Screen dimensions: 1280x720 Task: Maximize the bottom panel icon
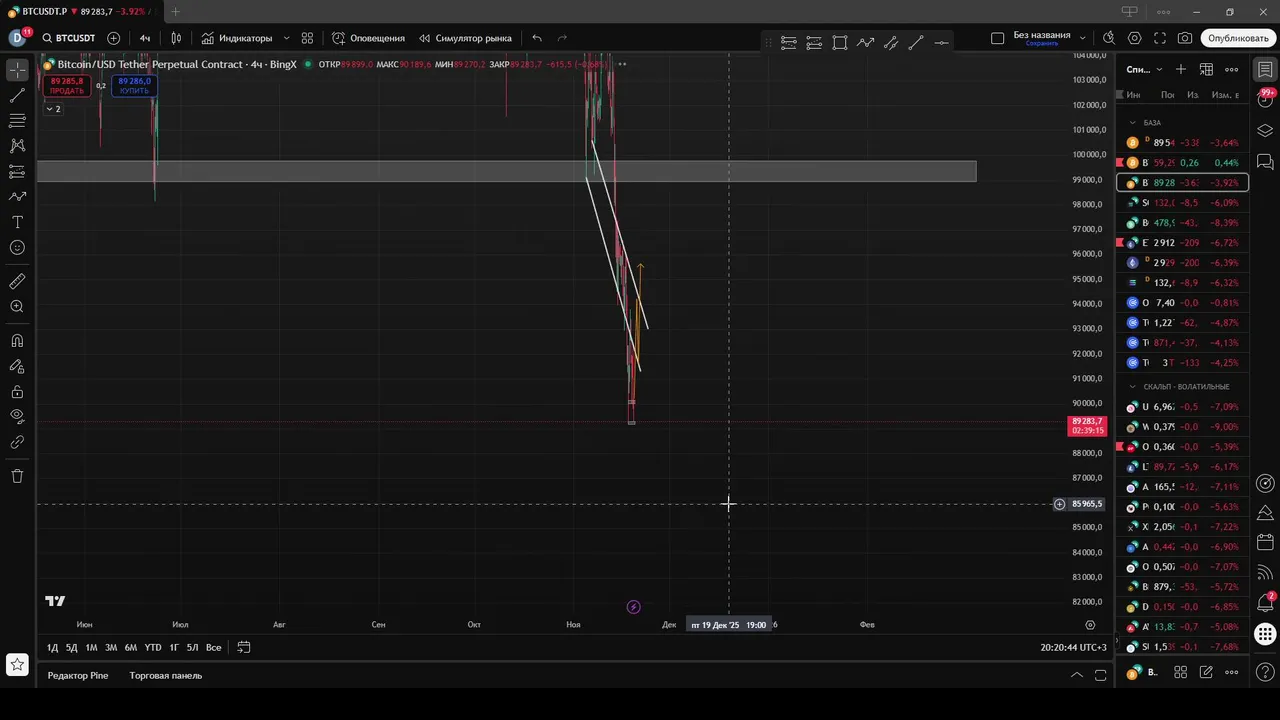tap(1101, 675)
